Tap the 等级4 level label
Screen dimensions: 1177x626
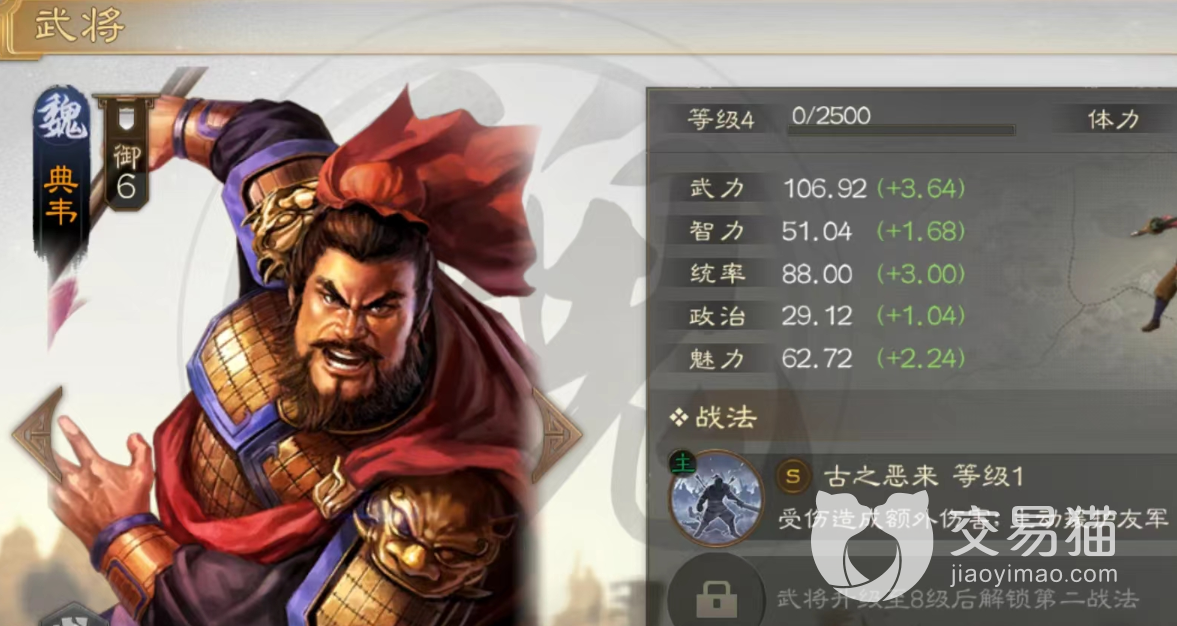tap(720, 119)
